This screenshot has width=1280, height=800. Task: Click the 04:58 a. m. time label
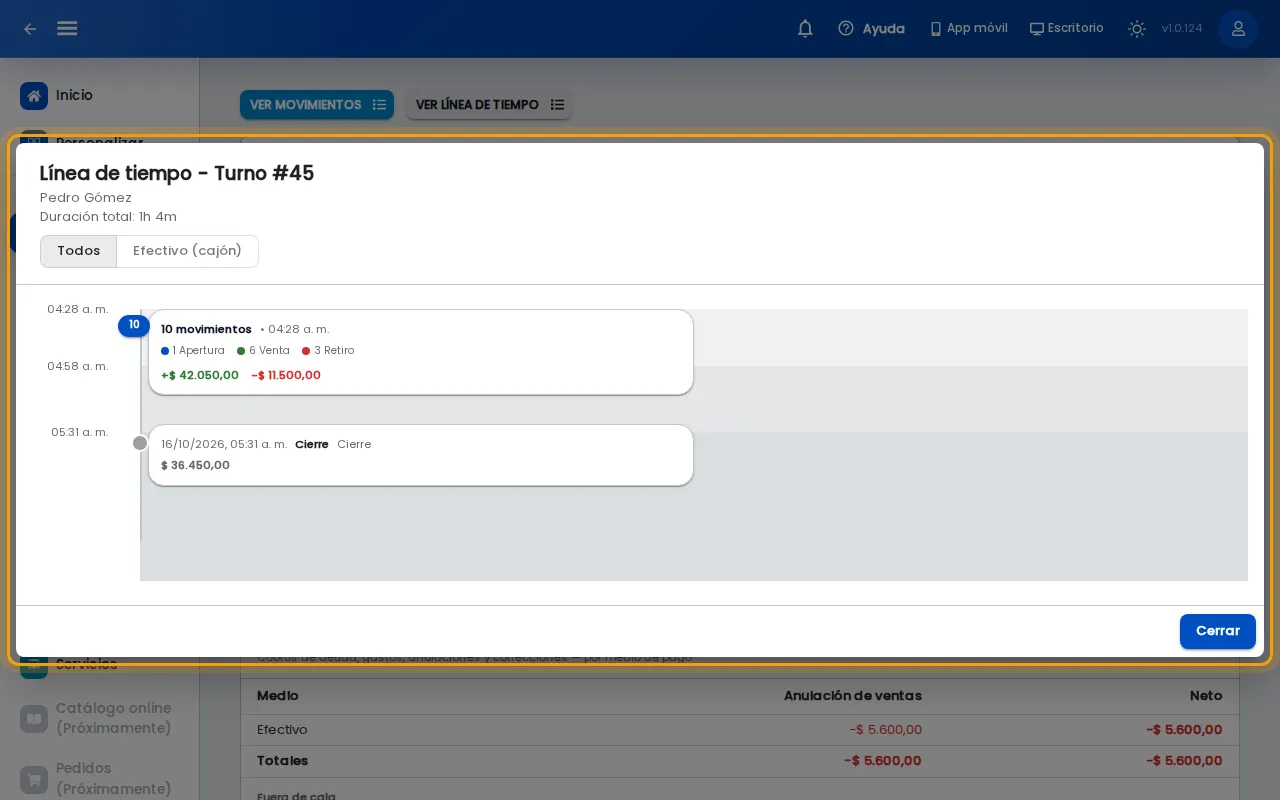pyautogui.click(x=78, y=367)
